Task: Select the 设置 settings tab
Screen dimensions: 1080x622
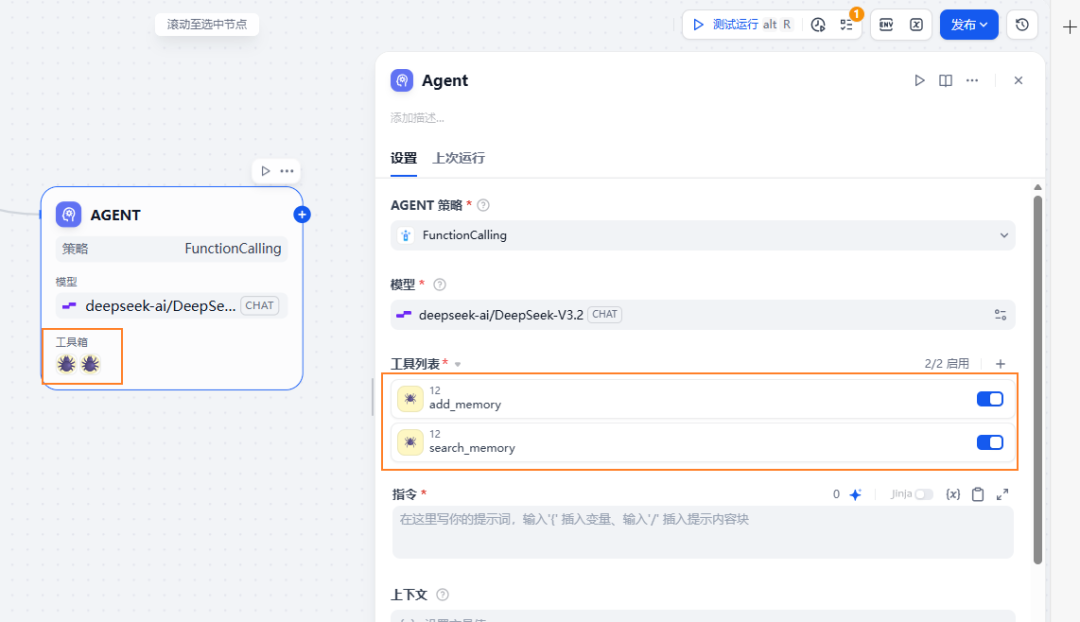Action: 403,158
